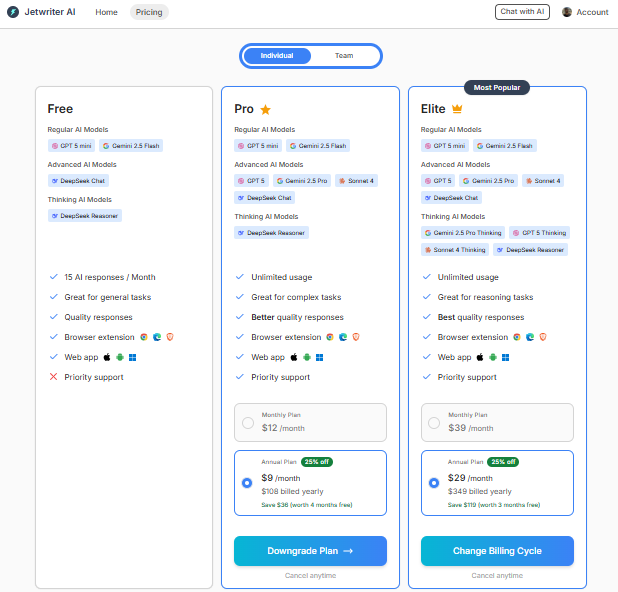This screenshot has height=592, width=618.
Task: Select the Elite Monthly Plan $39 radio button
Action: (434, 423)
